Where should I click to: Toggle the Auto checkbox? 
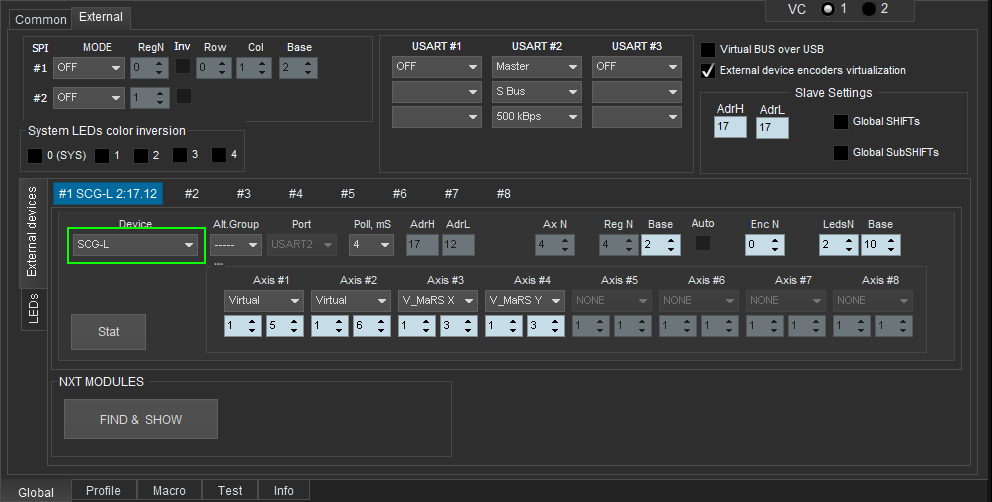pos(703,243)
